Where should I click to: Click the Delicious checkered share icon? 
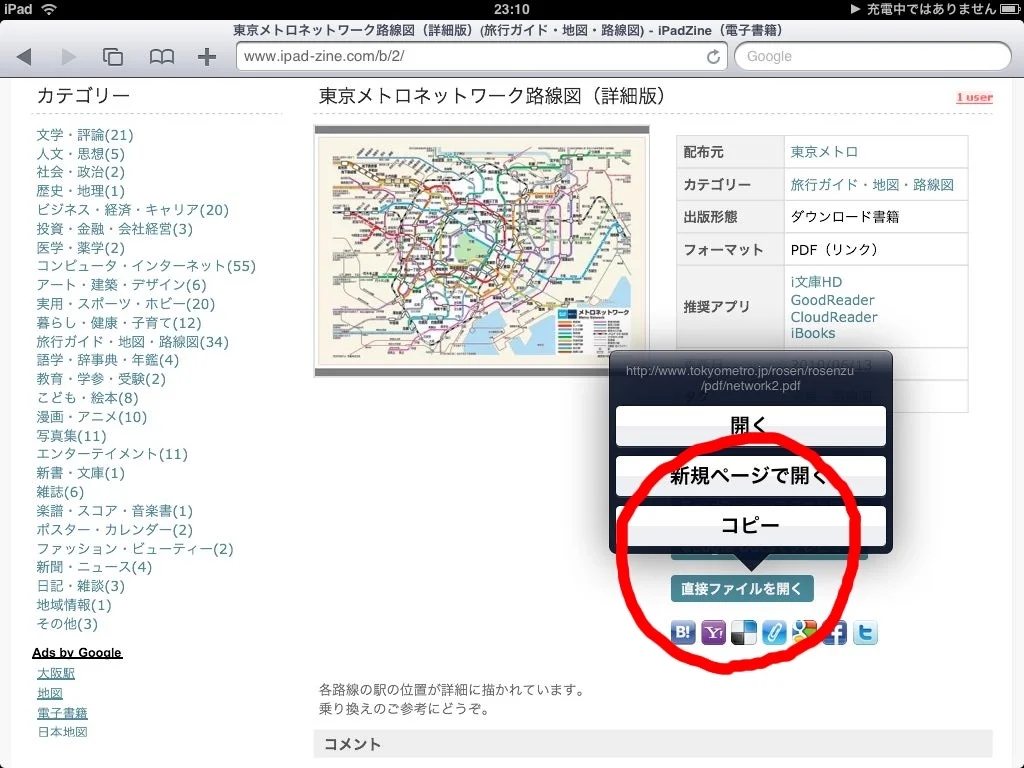[x=744, y=632]
